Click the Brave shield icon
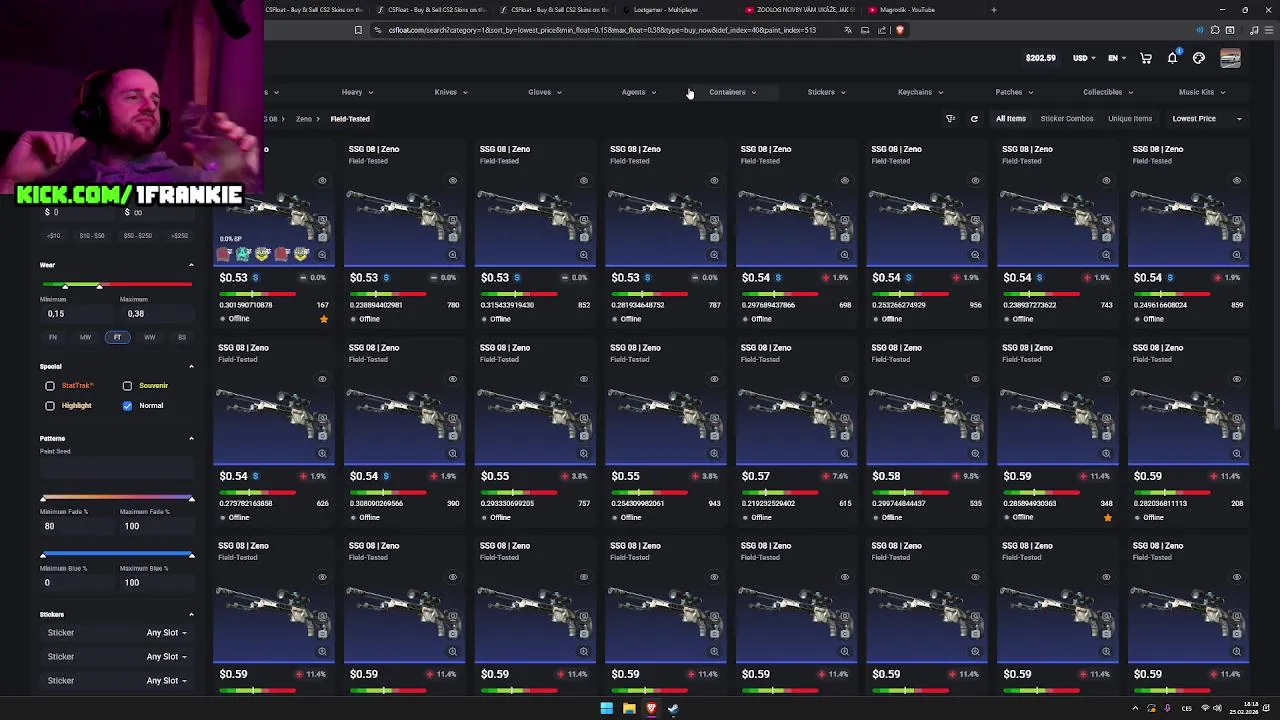The image size is (1280, 720). (899, 30)
